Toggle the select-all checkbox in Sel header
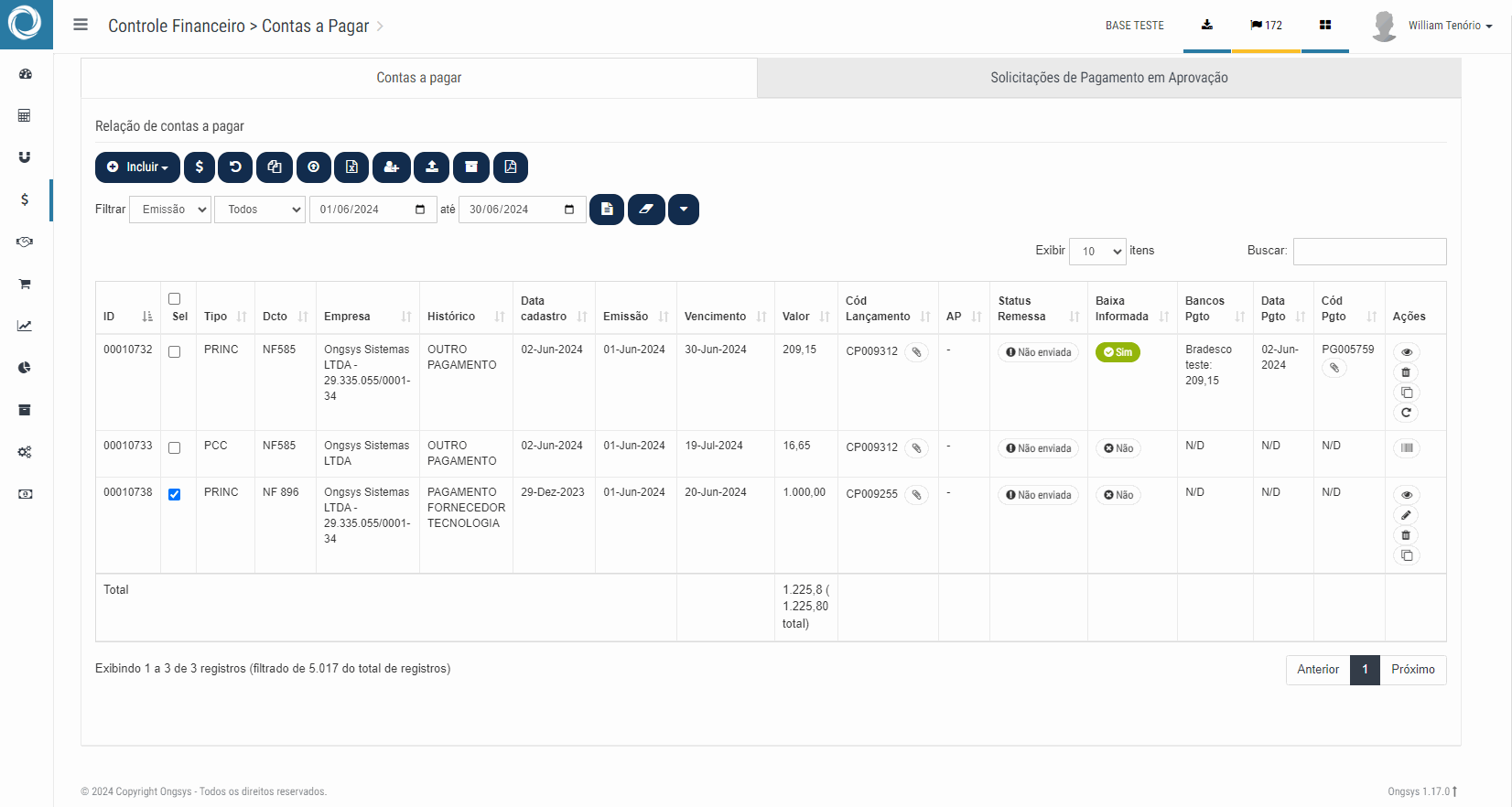The image size is (1512, 807). tap(175, 299)
